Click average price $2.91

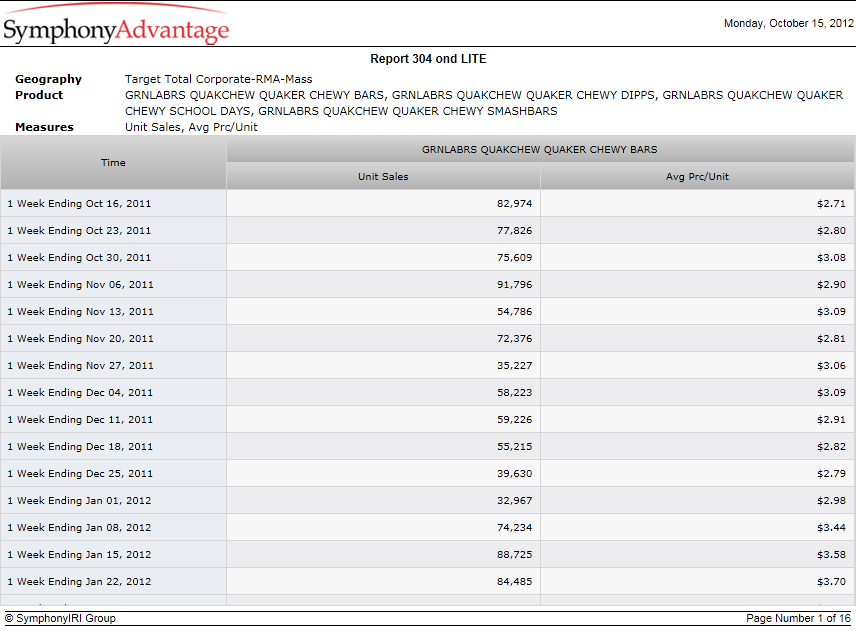coord(831,420)
